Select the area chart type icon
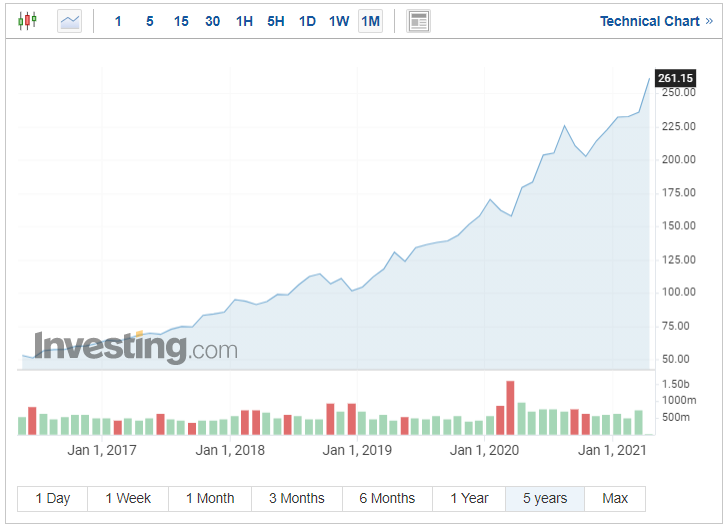The image size is (728, 527). (69, 21)
